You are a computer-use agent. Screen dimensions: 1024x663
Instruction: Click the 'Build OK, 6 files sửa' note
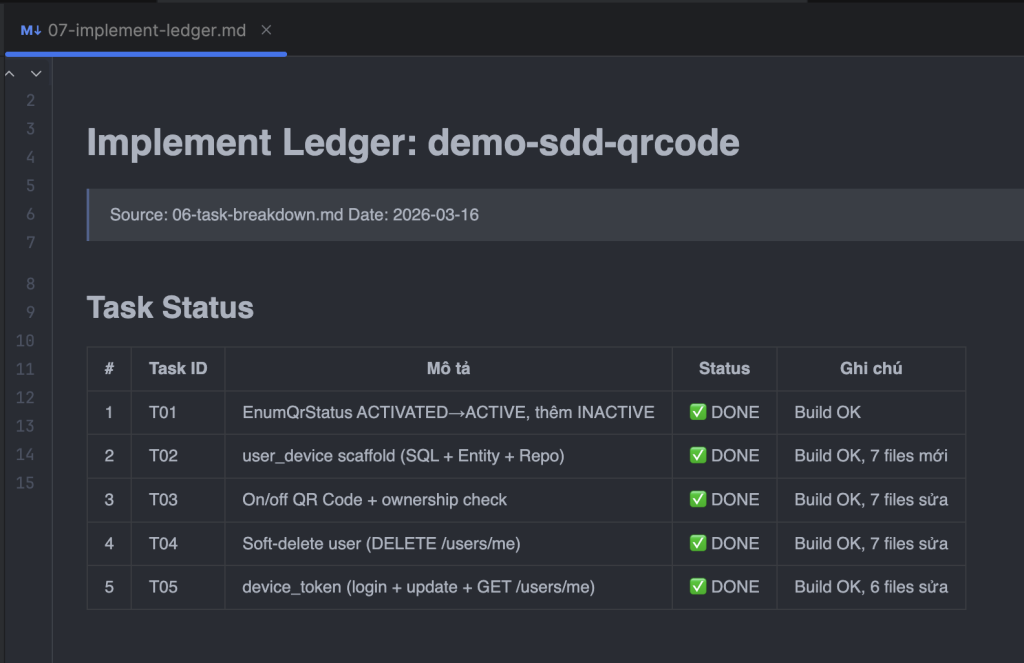tap(871, 587)
